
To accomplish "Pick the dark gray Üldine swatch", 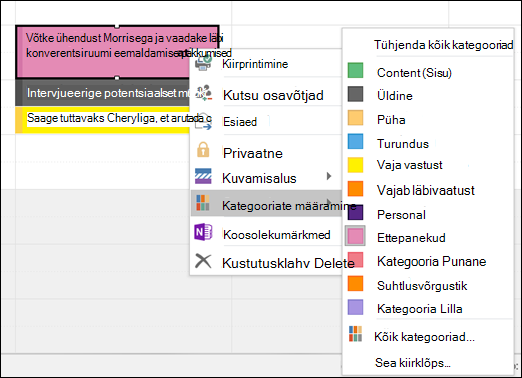I will point(355,94).
